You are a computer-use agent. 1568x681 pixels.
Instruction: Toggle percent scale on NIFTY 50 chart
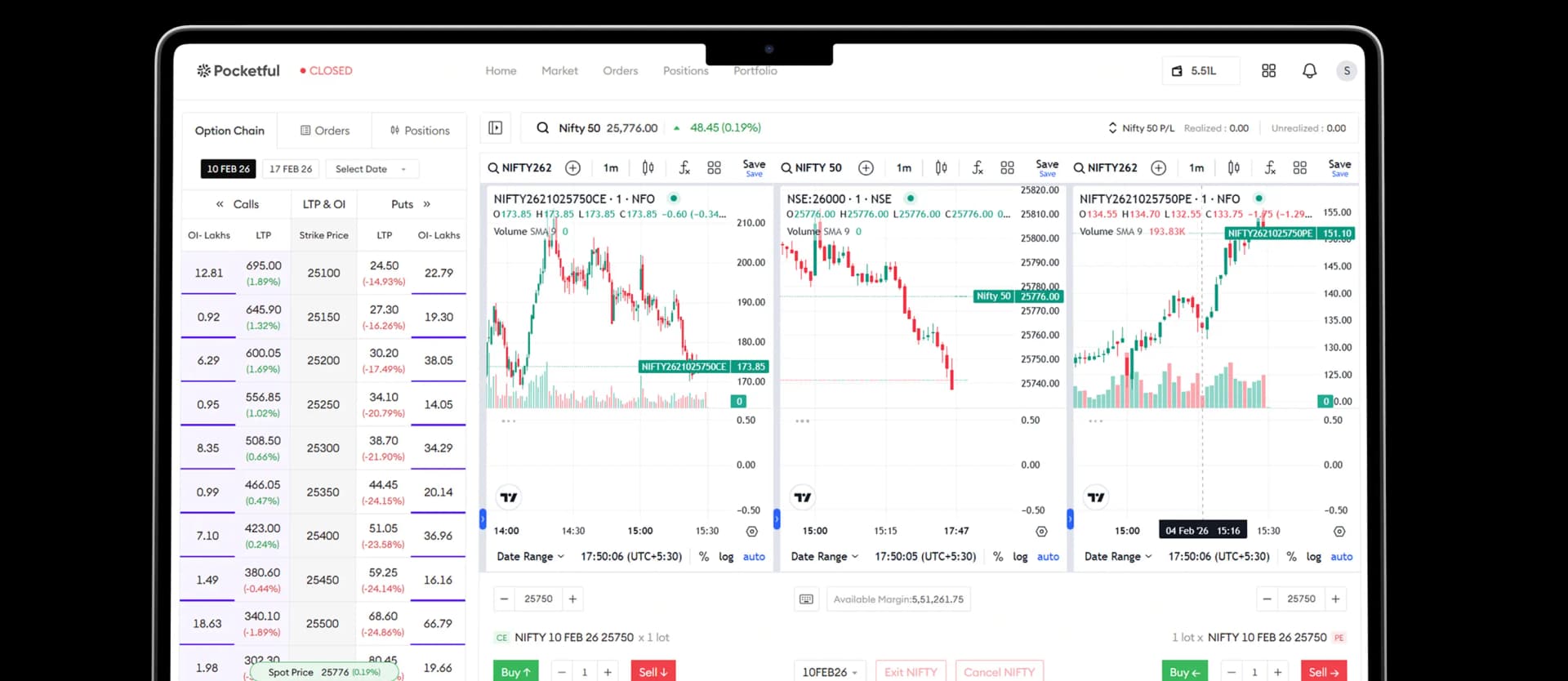[998, 557]
